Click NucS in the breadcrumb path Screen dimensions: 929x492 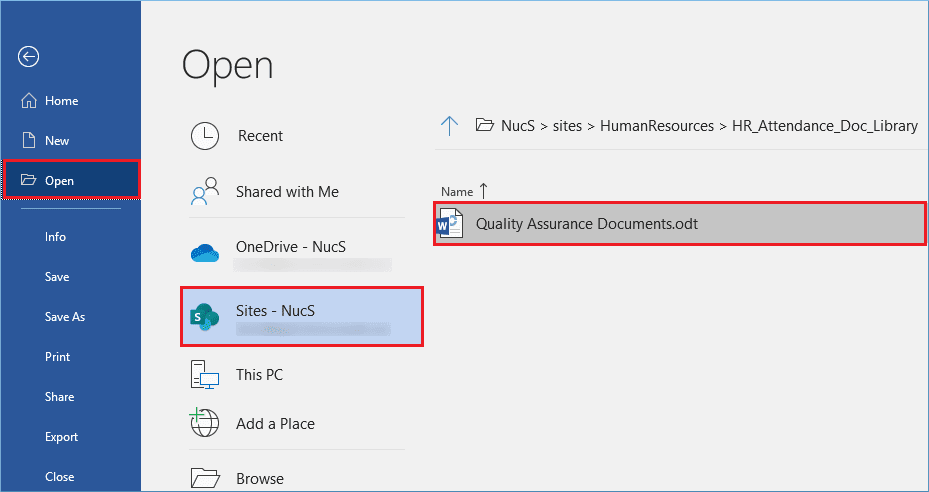coord(518,126)
